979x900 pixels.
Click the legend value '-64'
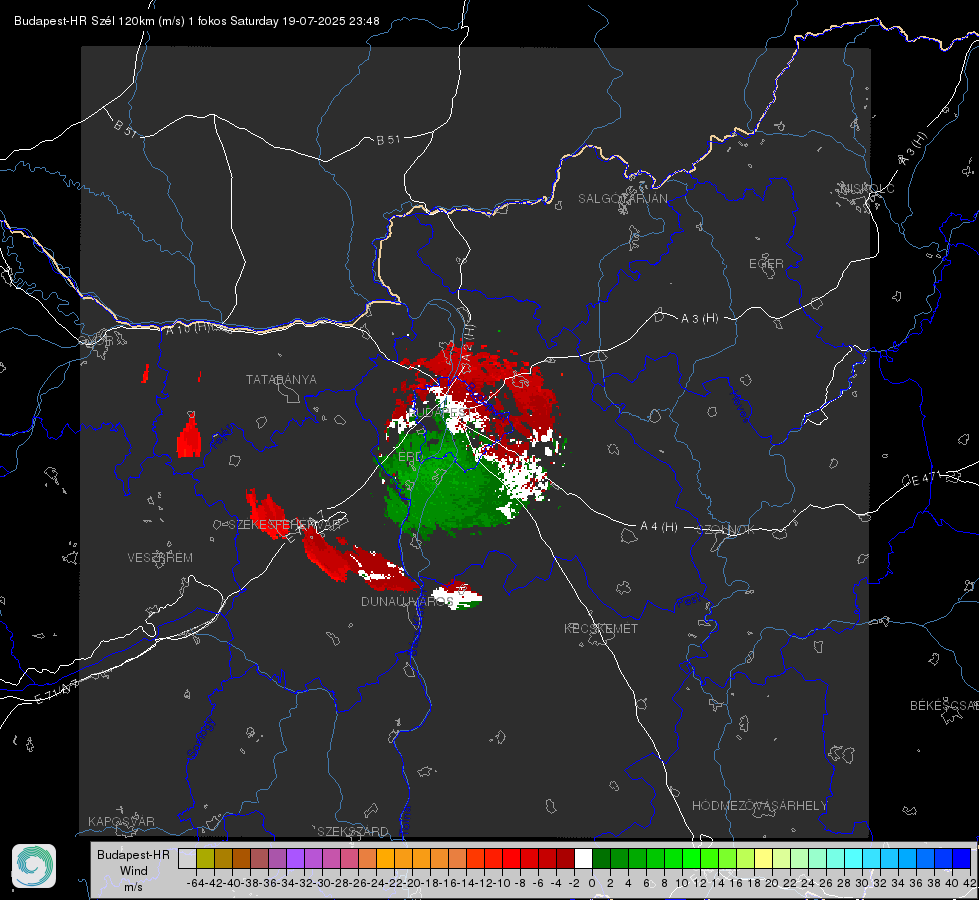(x=195, y=883)
